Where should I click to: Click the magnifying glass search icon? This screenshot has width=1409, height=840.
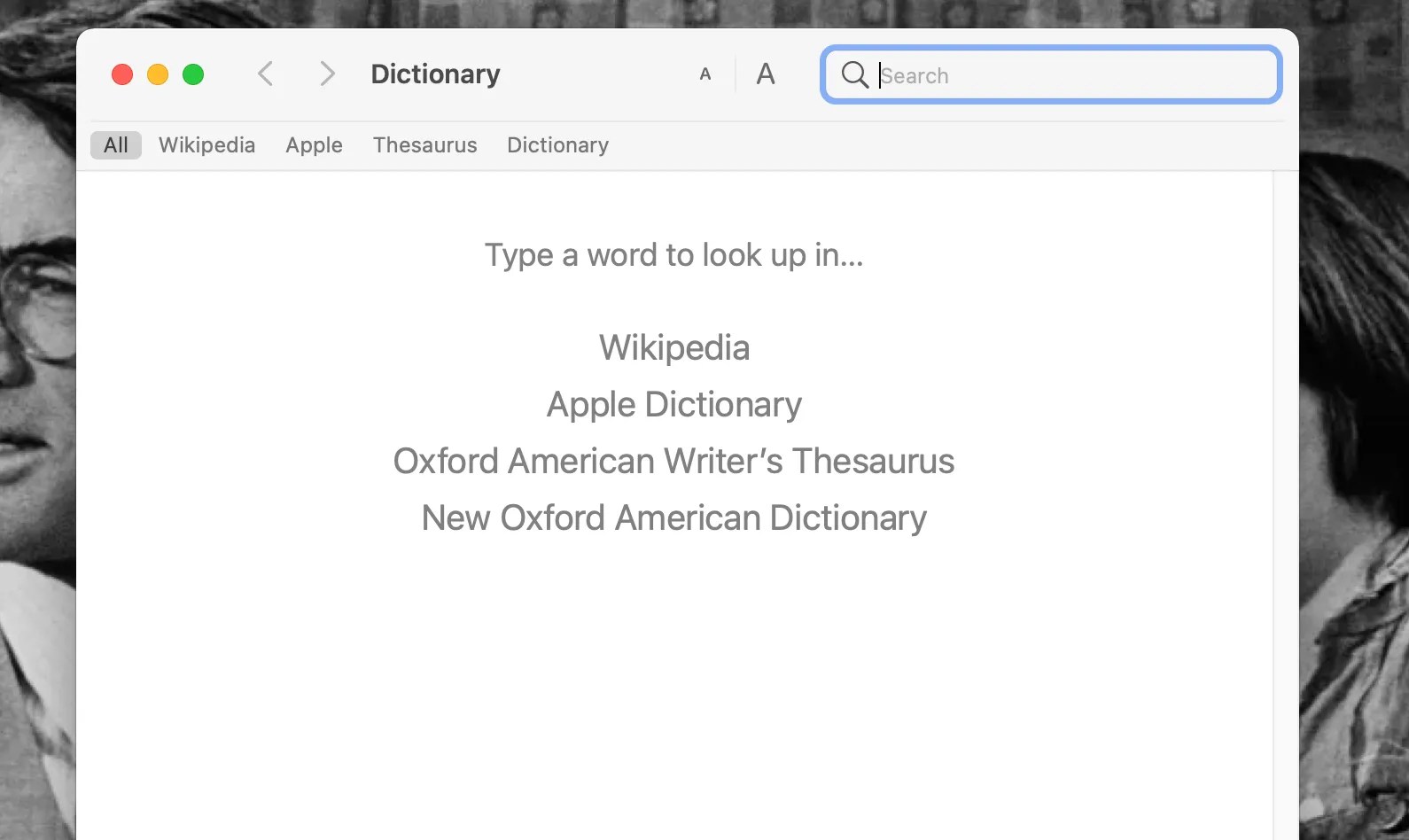pos(854,74)
